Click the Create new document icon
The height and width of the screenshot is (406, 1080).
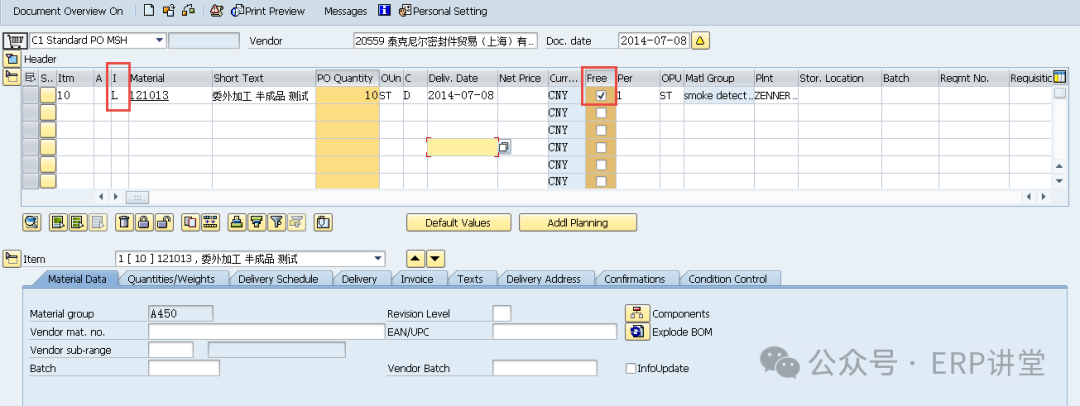tap(149, 11)
